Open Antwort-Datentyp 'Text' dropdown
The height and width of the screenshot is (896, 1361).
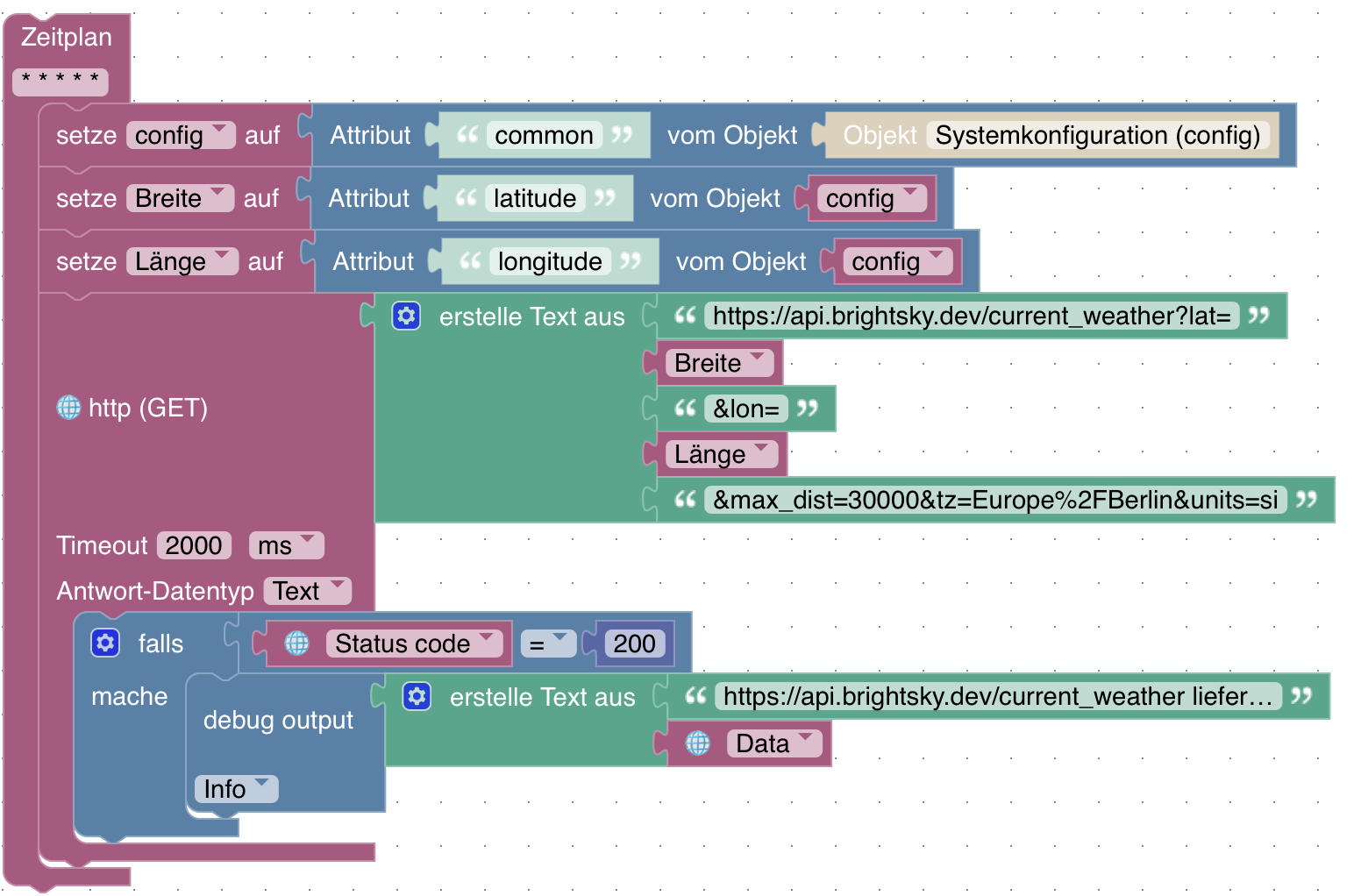[x=308, y=591]
